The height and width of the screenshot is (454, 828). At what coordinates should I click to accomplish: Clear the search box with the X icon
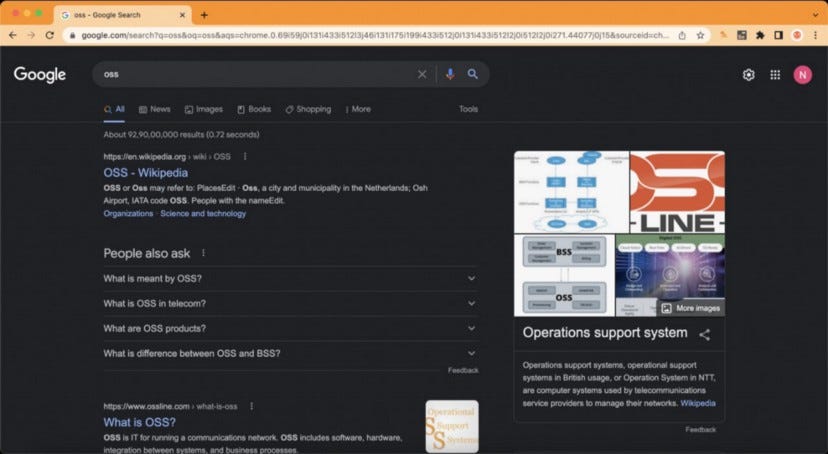click(422, 74)
